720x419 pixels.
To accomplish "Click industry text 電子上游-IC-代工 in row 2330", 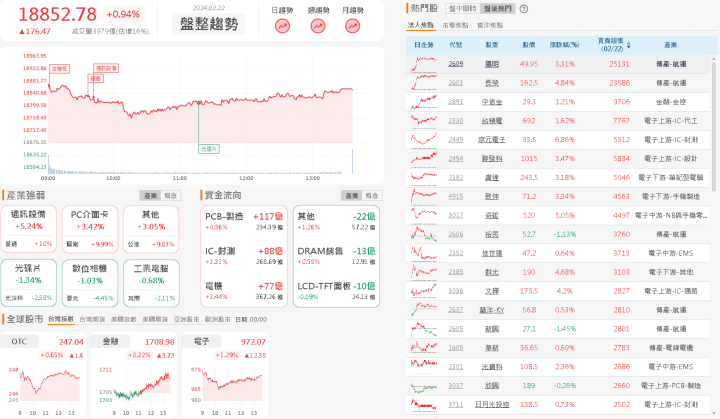I will point(671,120).
